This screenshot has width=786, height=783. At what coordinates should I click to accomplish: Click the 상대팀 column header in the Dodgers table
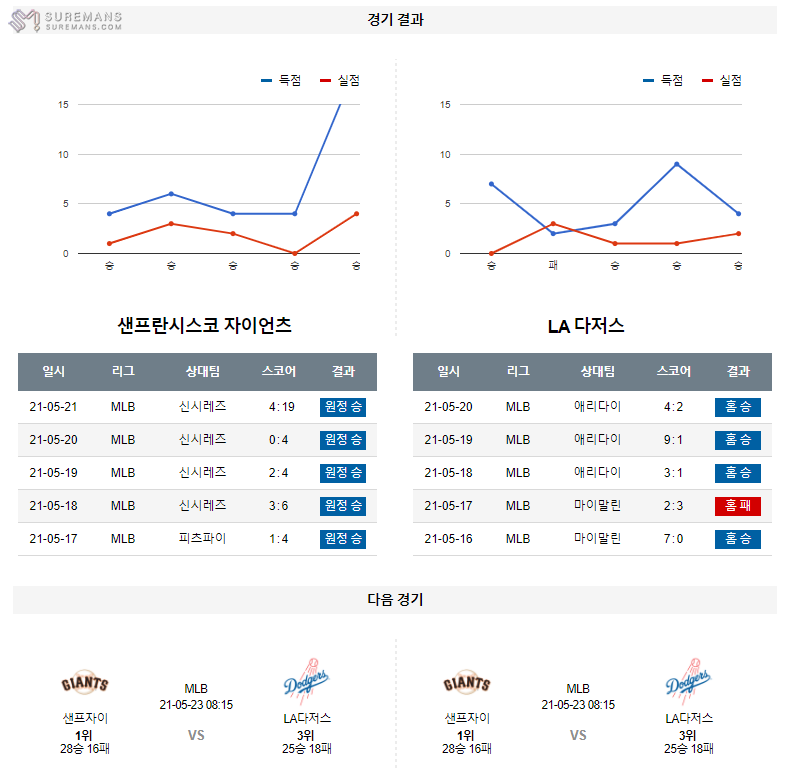click(x=598, y=371)
